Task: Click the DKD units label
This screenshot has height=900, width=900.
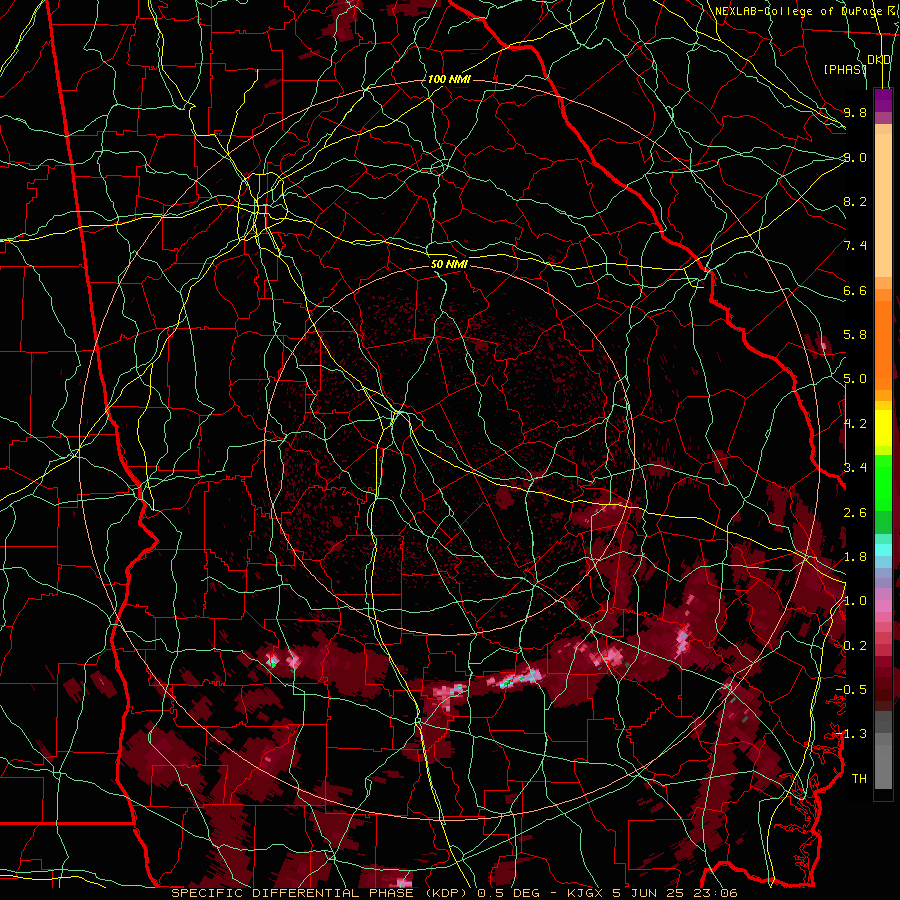Action: tap(879, 60)
